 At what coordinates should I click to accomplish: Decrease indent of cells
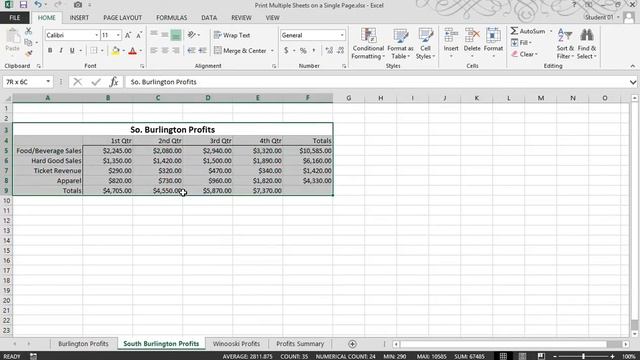click(191, 51)
